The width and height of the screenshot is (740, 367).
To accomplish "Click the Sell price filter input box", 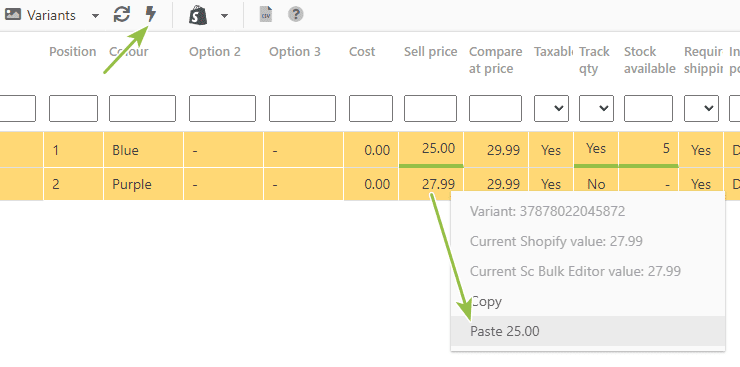I will tap(430, 108).
